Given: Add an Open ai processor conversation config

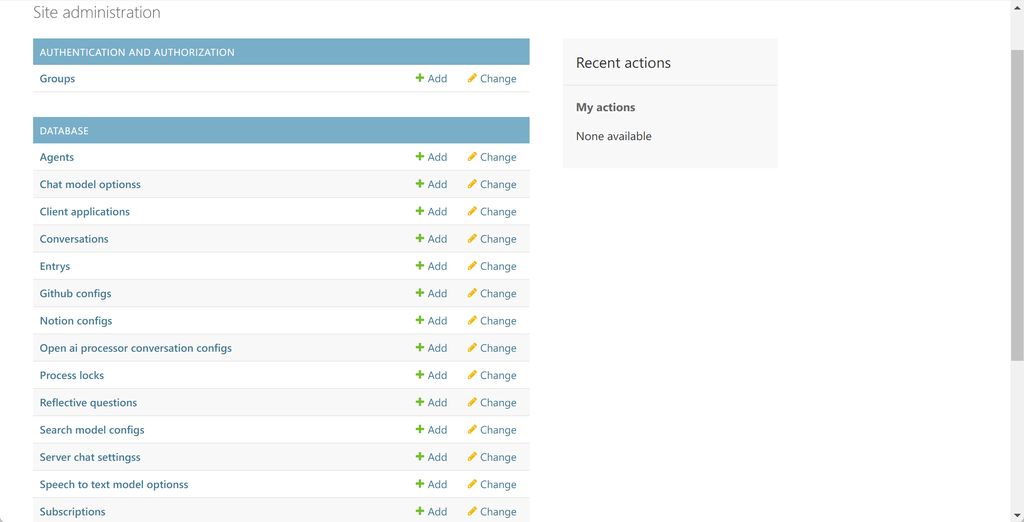Looking at the screenshot, I should click(x=431, y=348).
